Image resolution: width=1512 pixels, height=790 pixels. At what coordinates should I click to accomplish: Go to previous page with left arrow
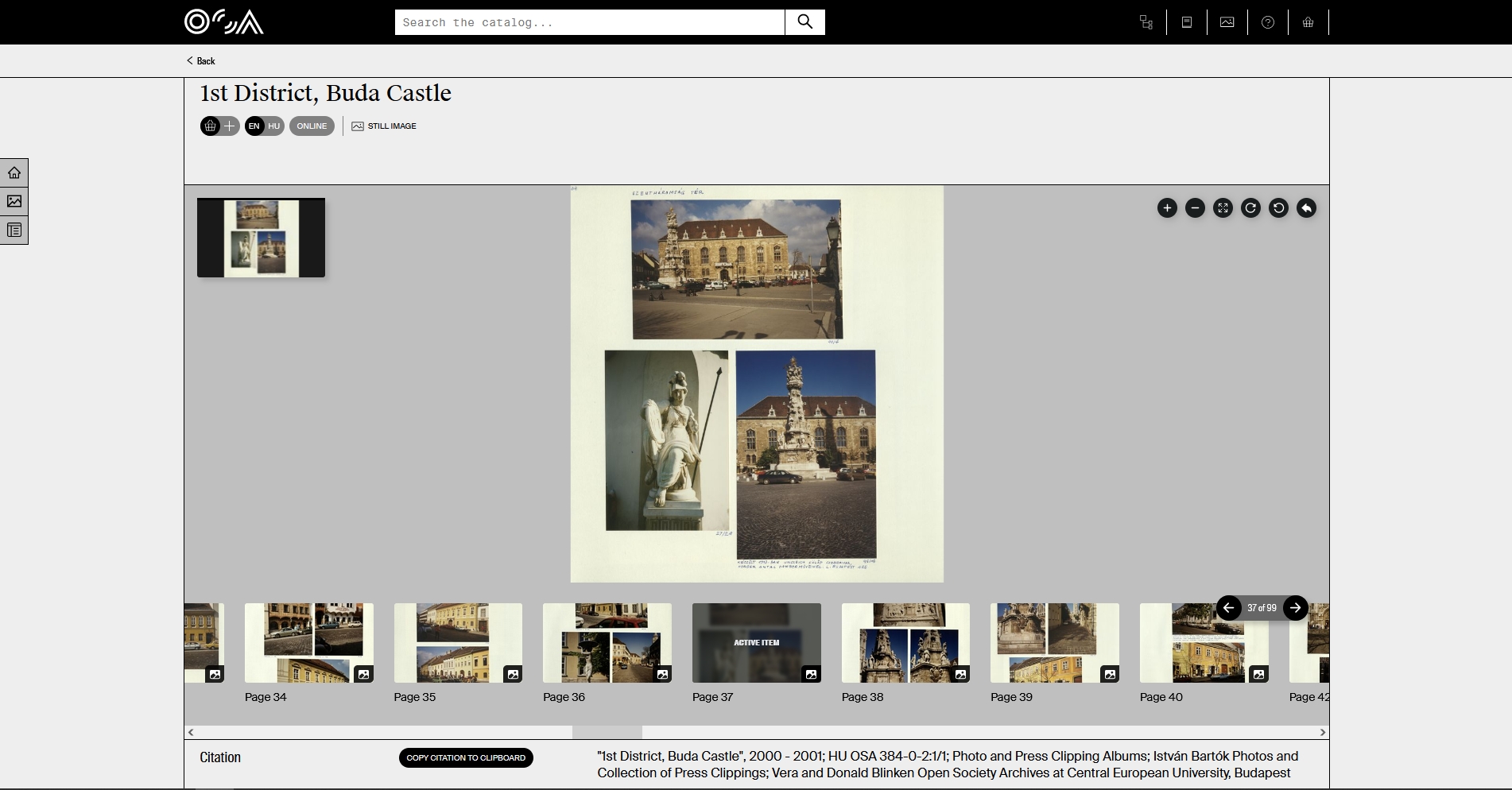pos(1229,608)
